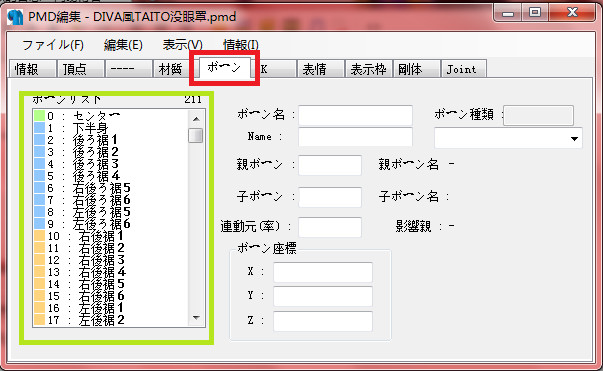Select bone 9 左後ろ裾6

pyautogui.click(x=110, y=224)
